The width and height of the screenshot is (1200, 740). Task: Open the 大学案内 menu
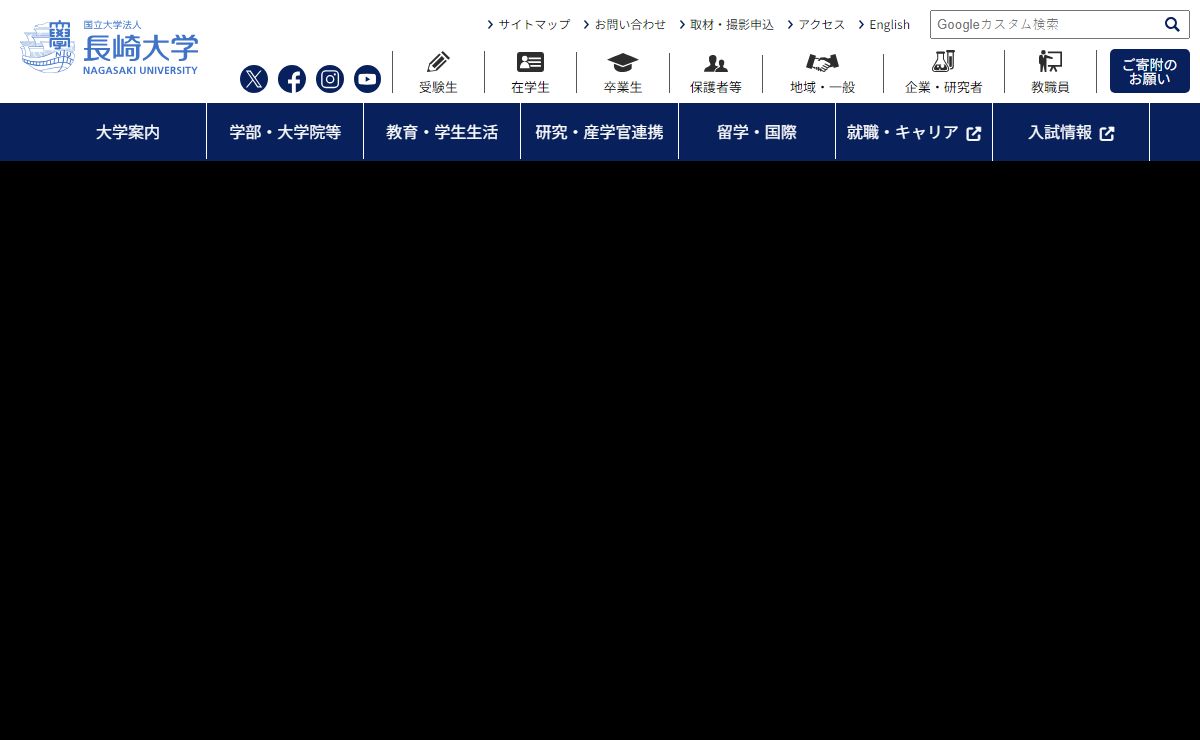(x=128, y=132)
